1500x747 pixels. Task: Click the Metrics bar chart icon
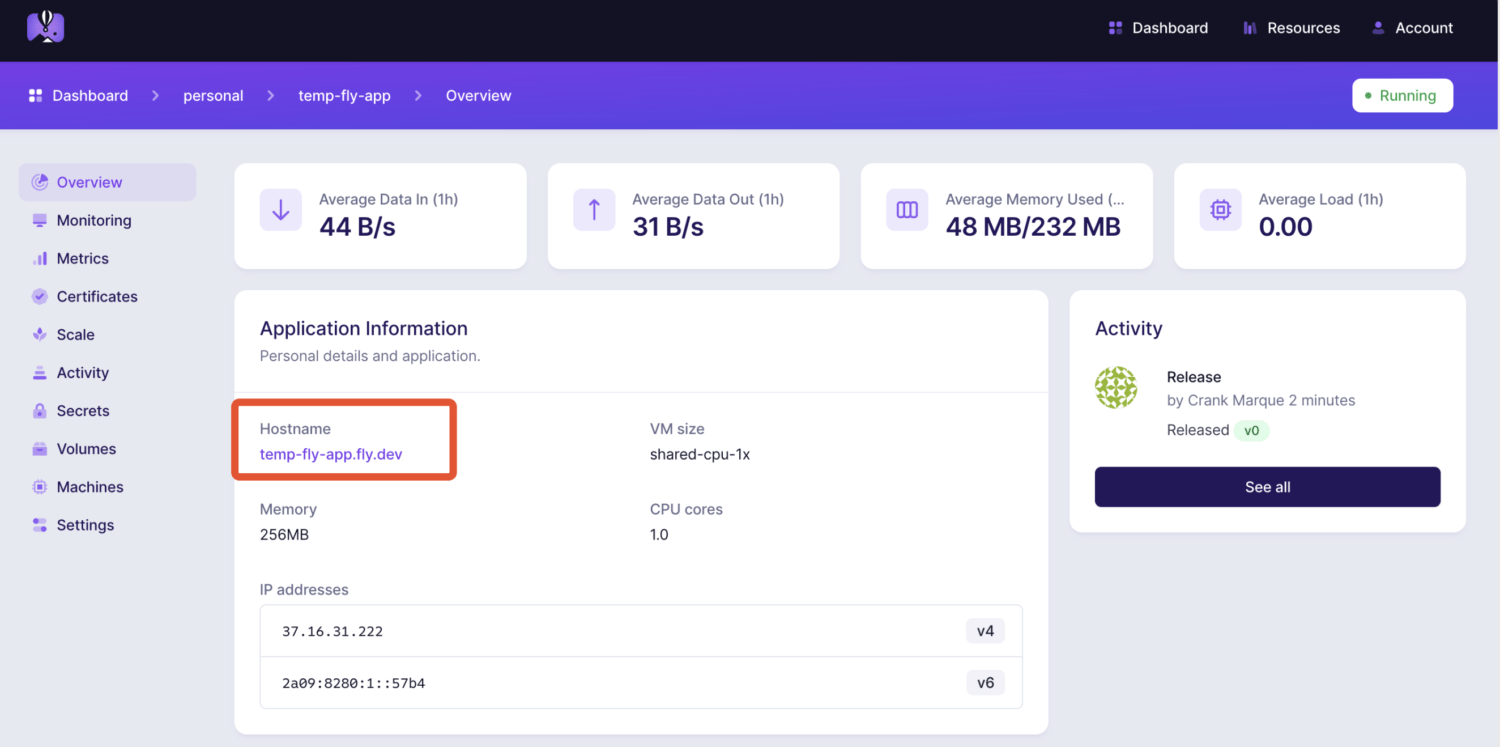pos(40,259)
